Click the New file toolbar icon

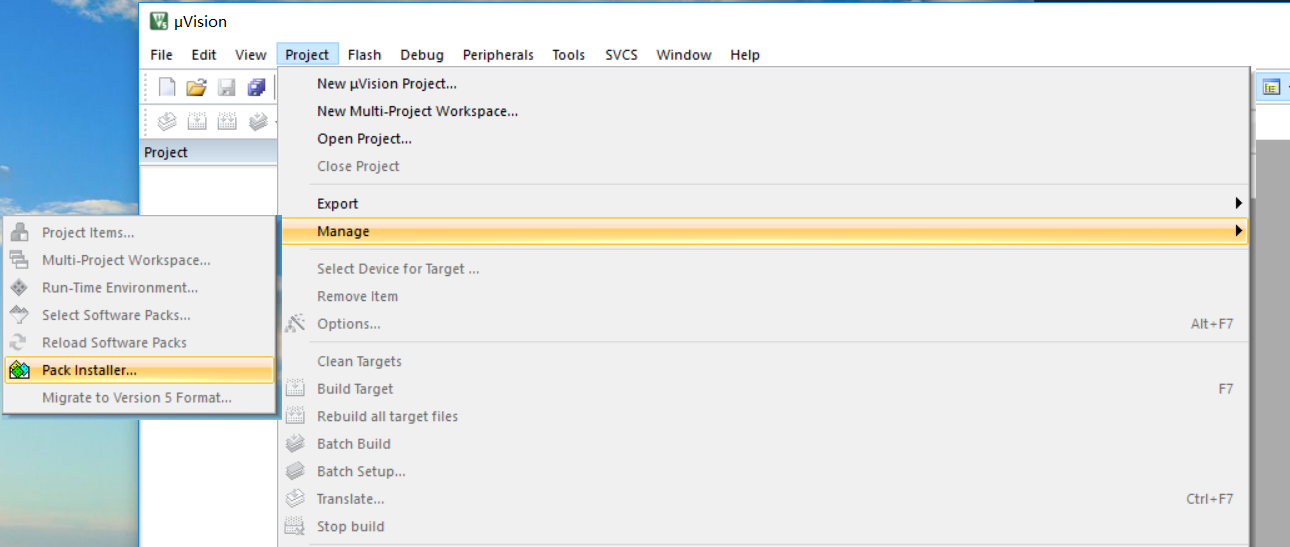(168, 87)
